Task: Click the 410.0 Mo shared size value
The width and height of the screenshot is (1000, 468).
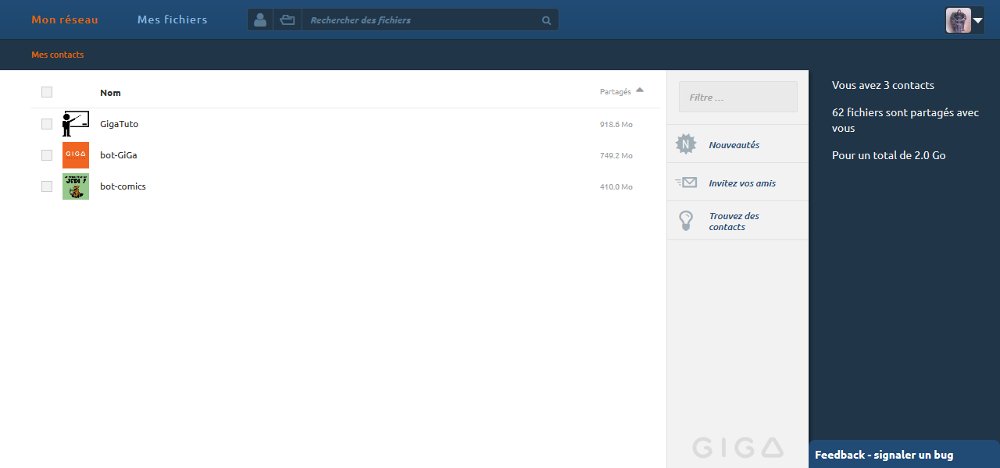Action: point(616,187)
